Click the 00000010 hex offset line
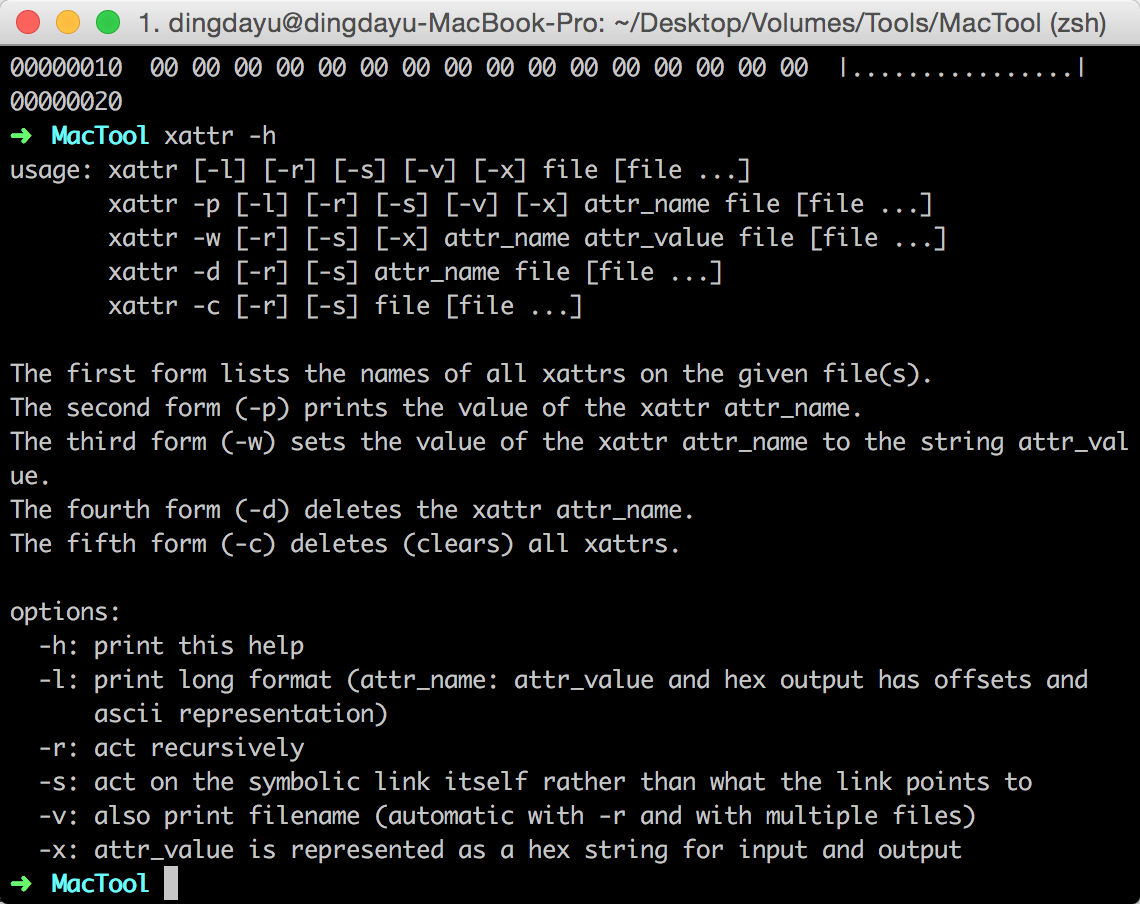Image resolution: width=1140 pixels, height=904 pixels. [547, 68]
